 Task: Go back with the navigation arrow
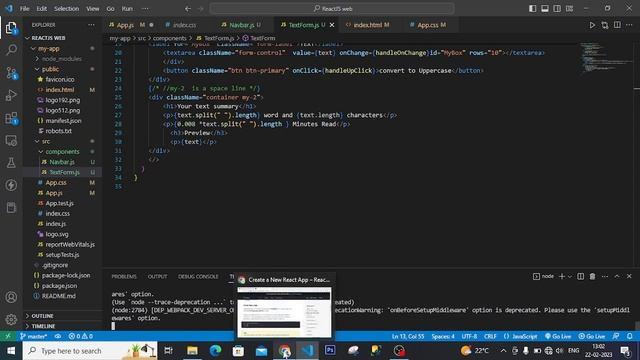[187, 9]
